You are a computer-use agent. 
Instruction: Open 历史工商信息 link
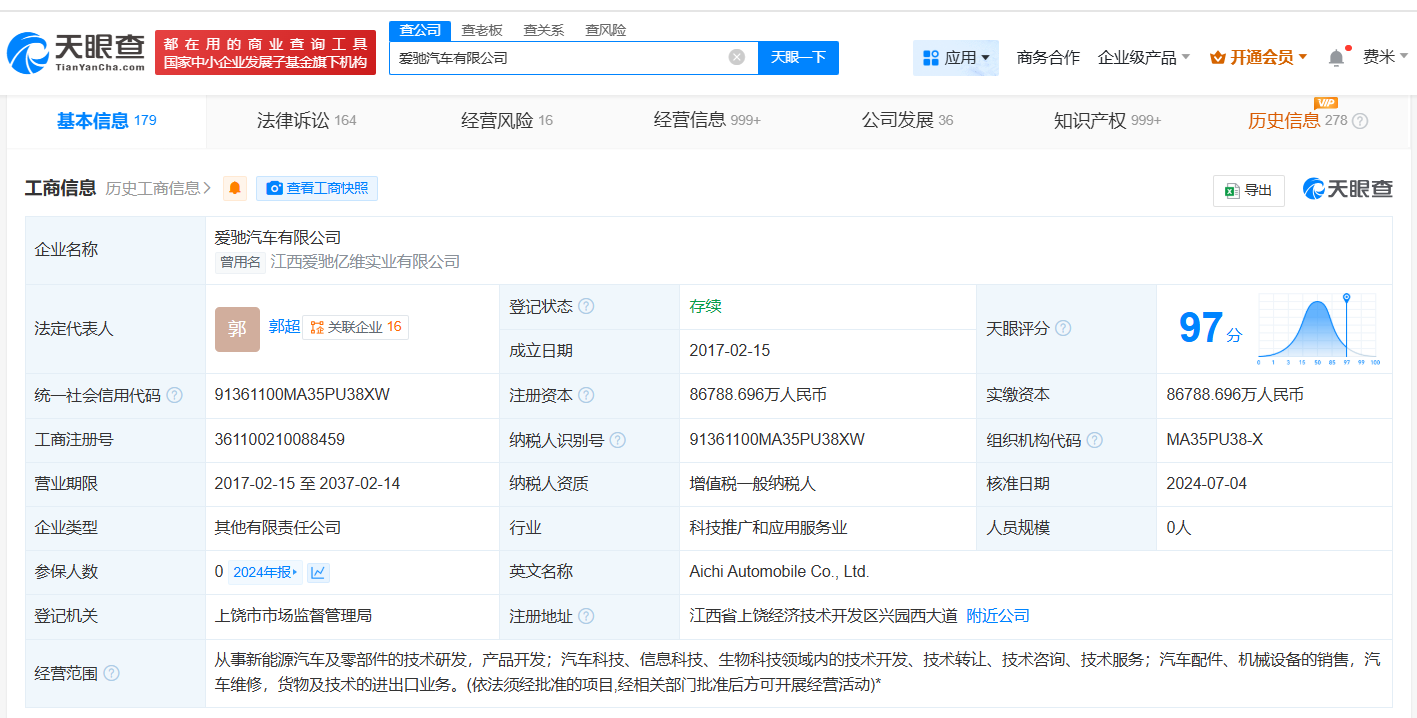point(158,188)
